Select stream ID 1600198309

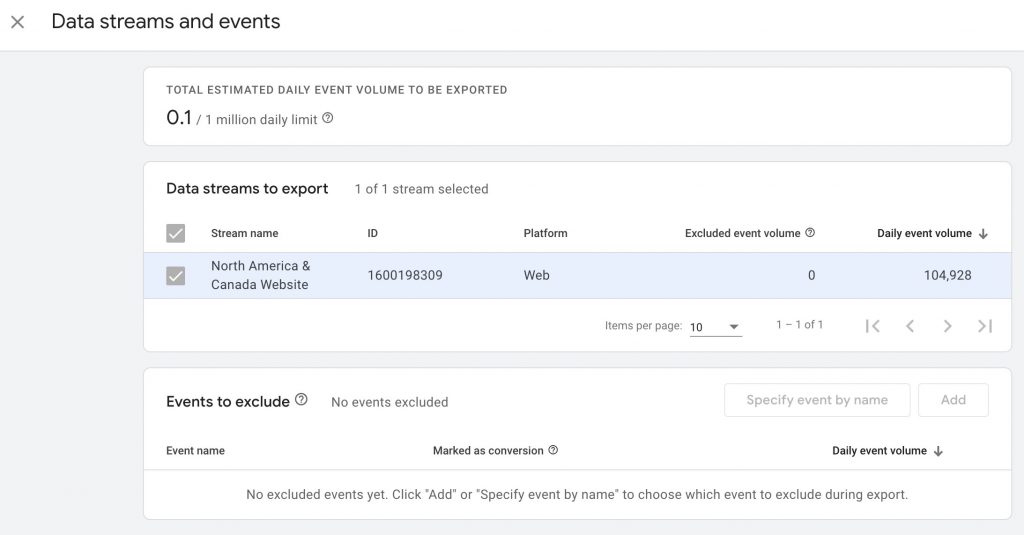405,275
